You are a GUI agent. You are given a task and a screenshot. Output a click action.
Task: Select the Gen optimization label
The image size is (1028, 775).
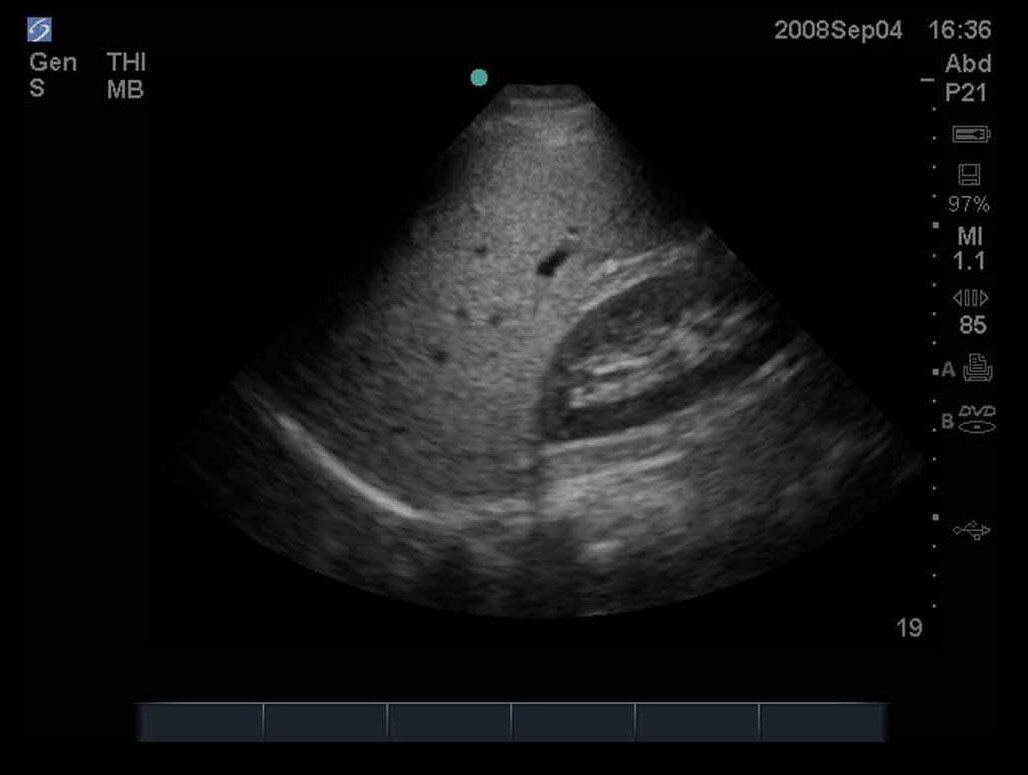coord(52,62)
